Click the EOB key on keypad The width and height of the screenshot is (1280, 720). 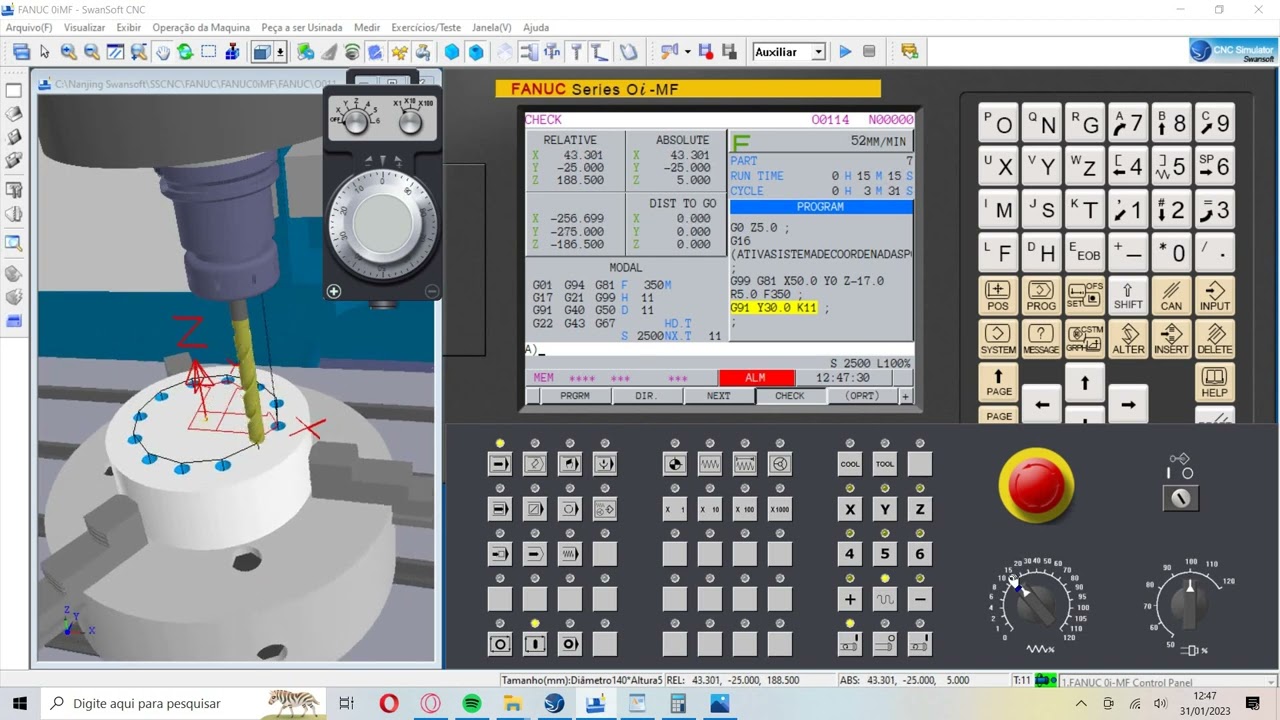(x=1084, y=252)
